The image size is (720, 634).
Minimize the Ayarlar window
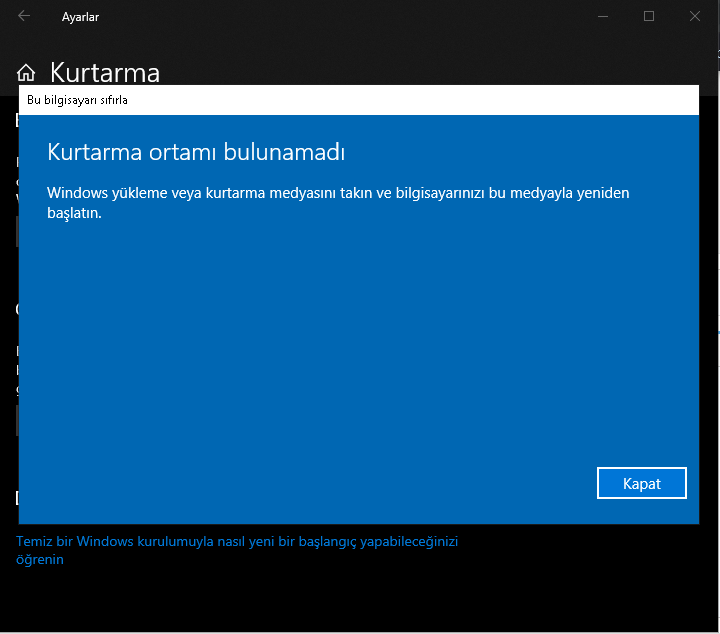tap(603, 17)
